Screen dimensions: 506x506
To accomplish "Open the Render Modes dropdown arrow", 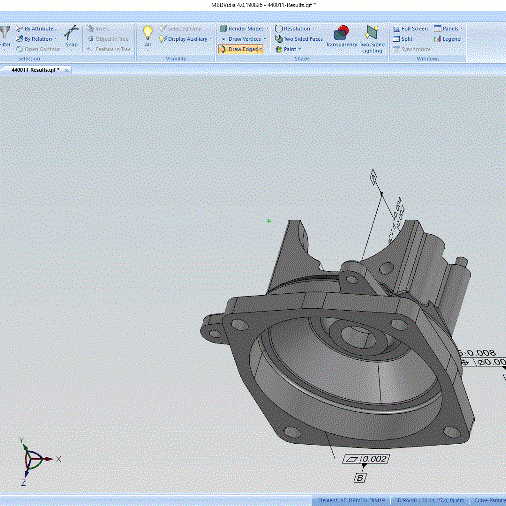I will pyautogui.click(x=267, y=29).
